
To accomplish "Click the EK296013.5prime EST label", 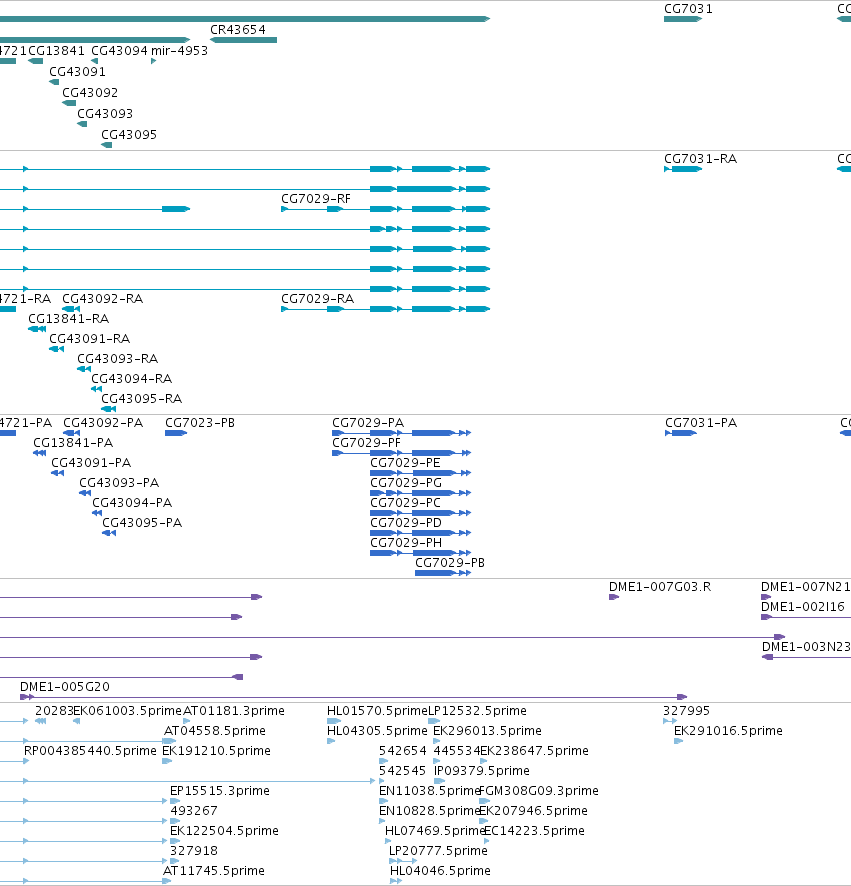I will point(487,731).
